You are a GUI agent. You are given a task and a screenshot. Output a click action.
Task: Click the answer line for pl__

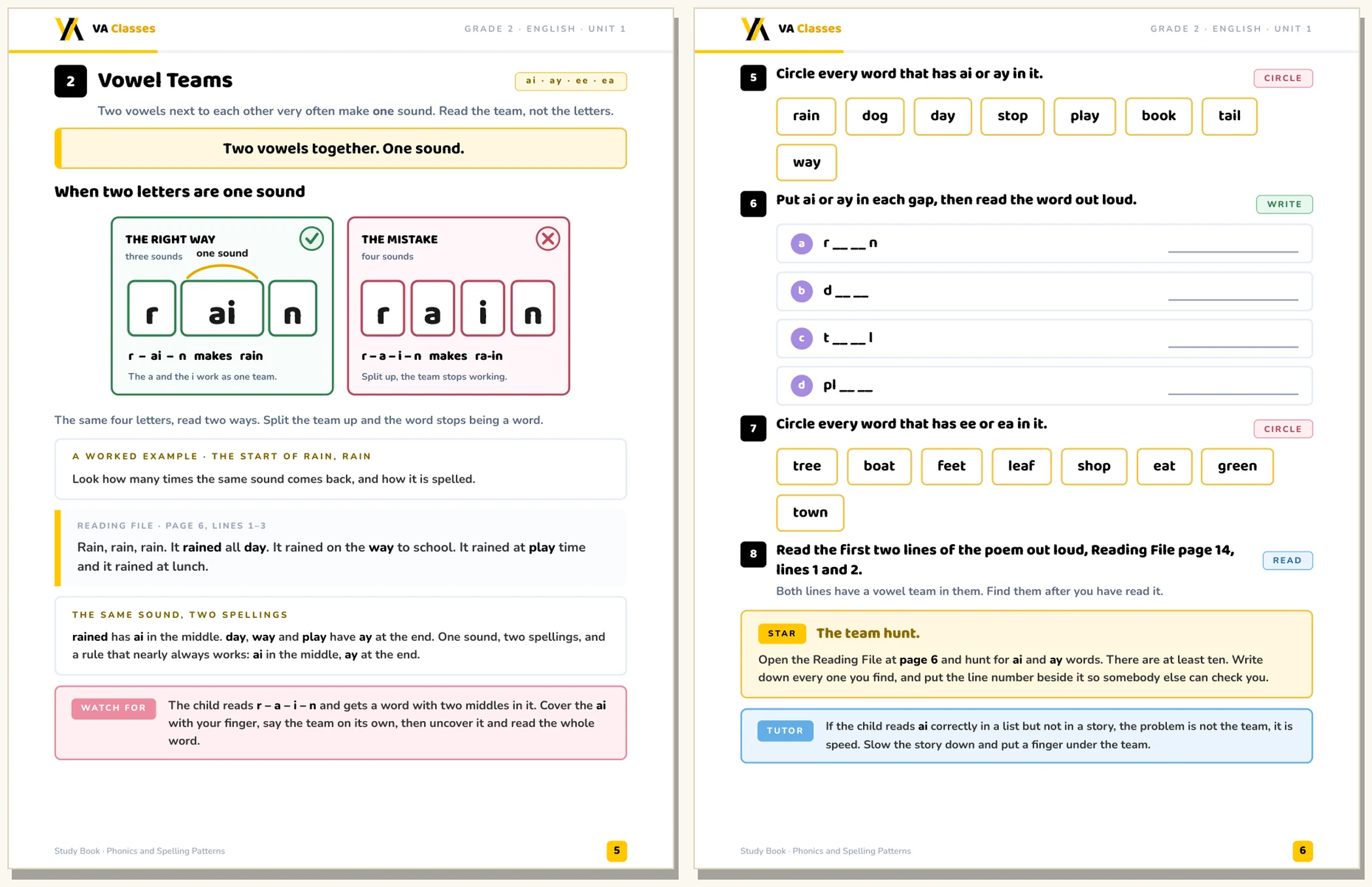(x=1233, y=393)
